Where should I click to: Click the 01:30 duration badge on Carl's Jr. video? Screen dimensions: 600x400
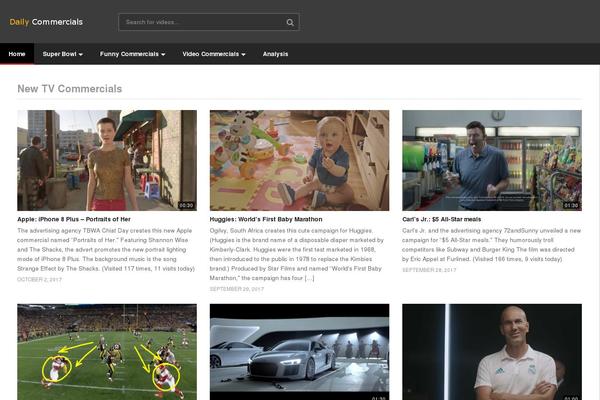click(571, 206)
